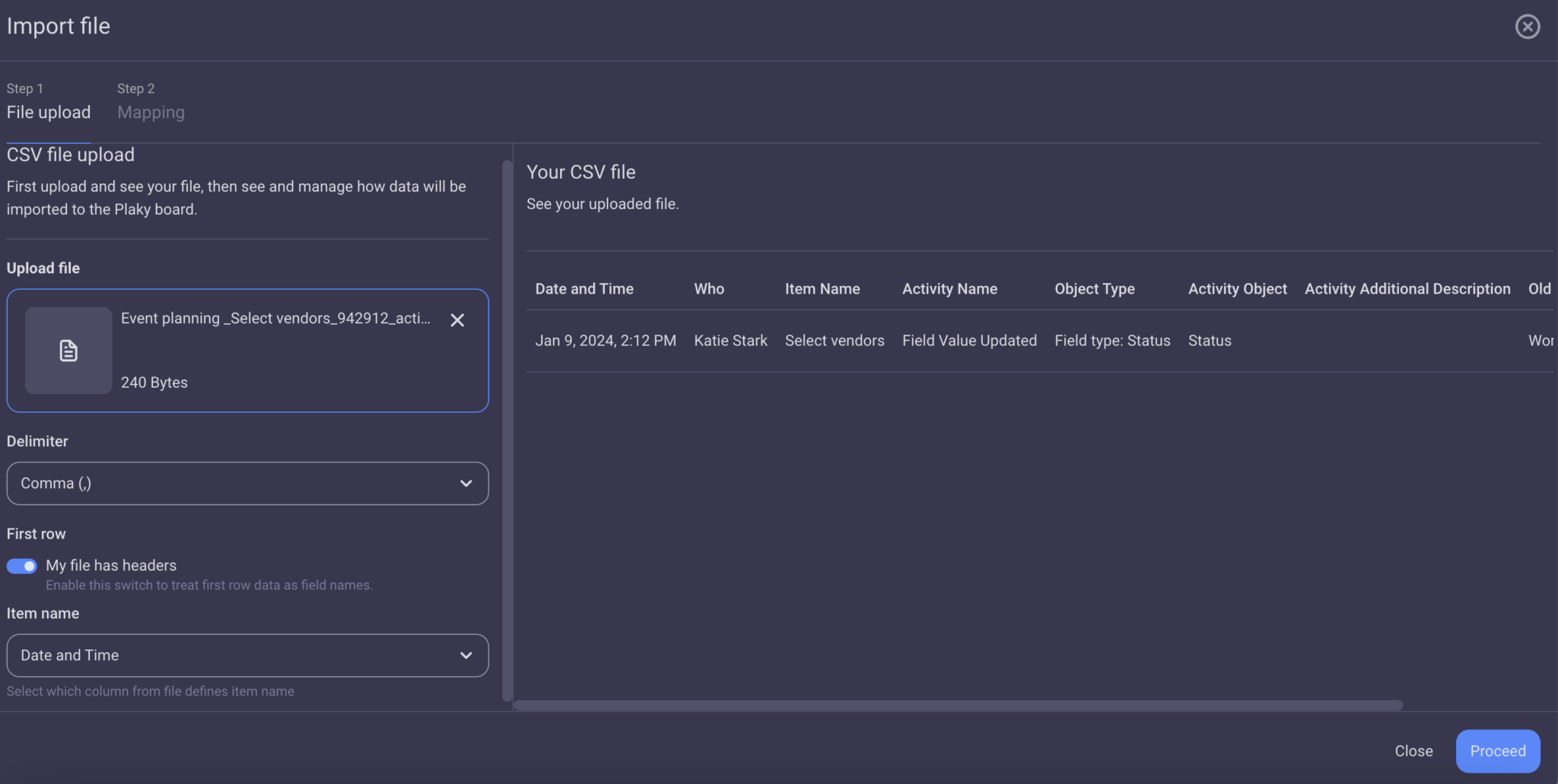Open the Delimiter dropdown
Screen dimensions: 1558x784
(x=246, y=483)
